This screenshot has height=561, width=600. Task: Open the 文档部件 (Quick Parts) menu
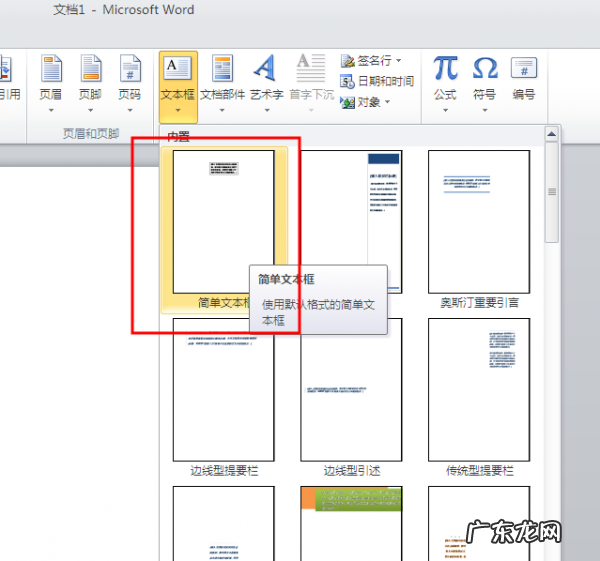[x=222, y=80]
